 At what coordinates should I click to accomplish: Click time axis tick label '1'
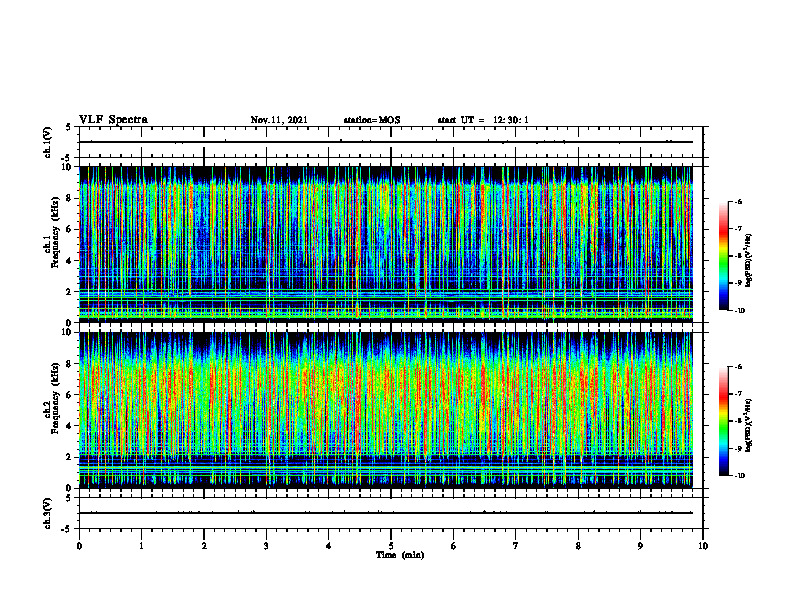point(141,546)
